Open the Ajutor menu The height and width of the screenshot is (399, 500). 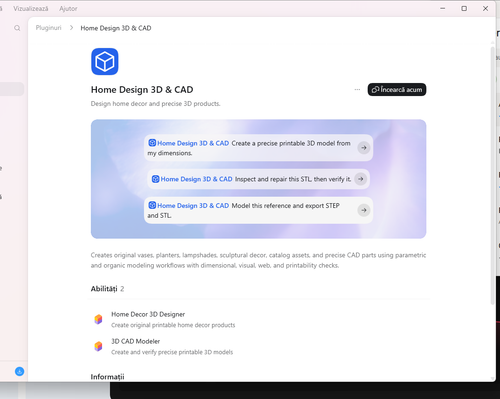click(x=68, y=9)
